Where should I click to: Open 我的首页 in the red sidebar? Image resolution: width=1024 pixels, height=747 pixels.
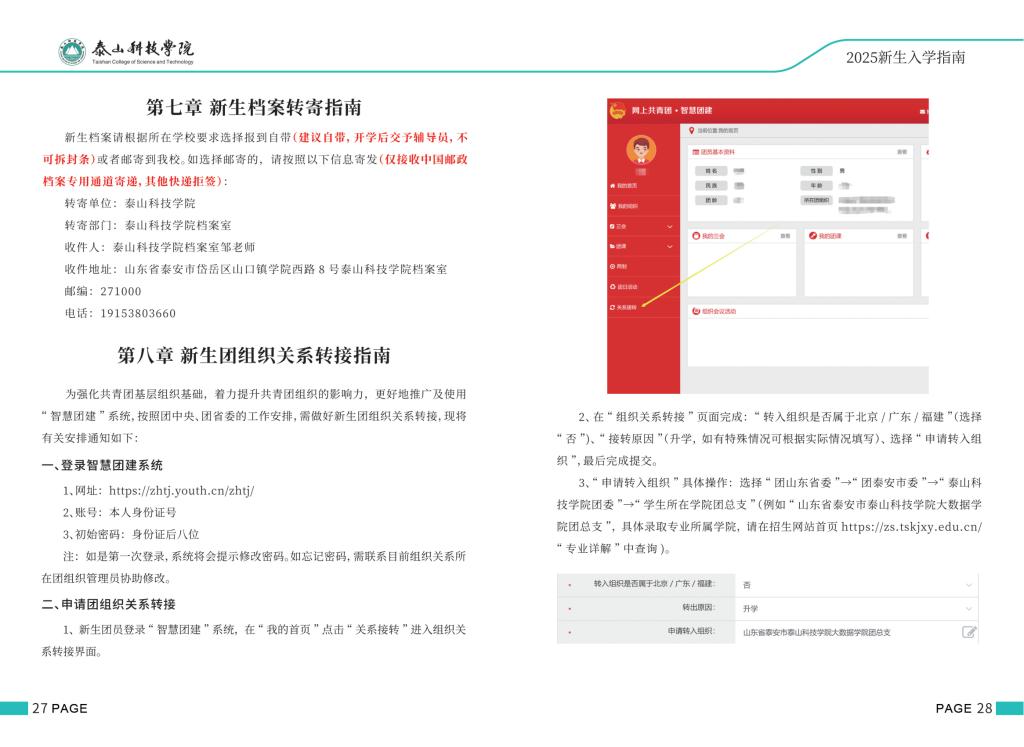click(x=625, y=187)
